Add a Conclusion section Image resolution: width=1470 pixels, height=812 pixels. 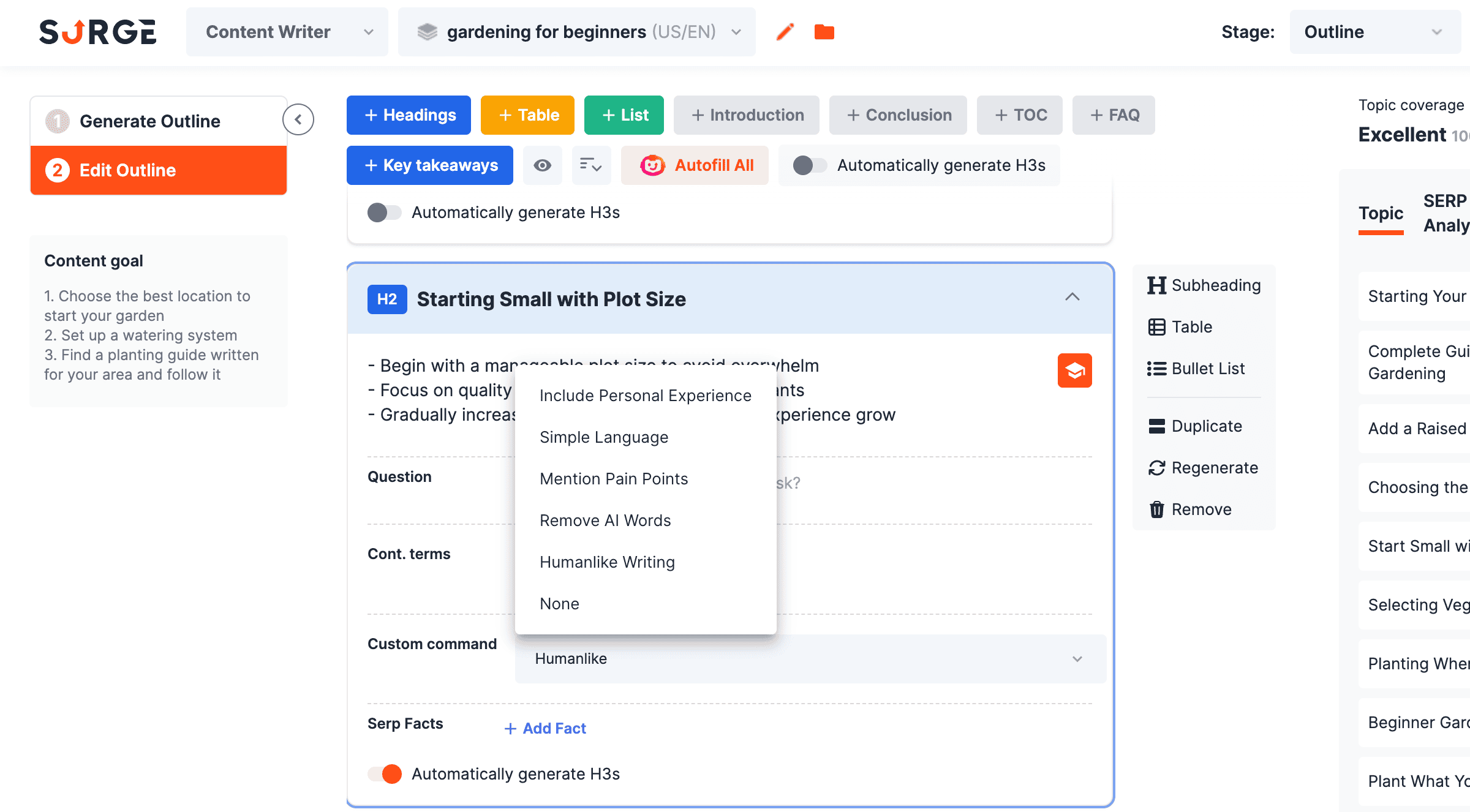898,115
